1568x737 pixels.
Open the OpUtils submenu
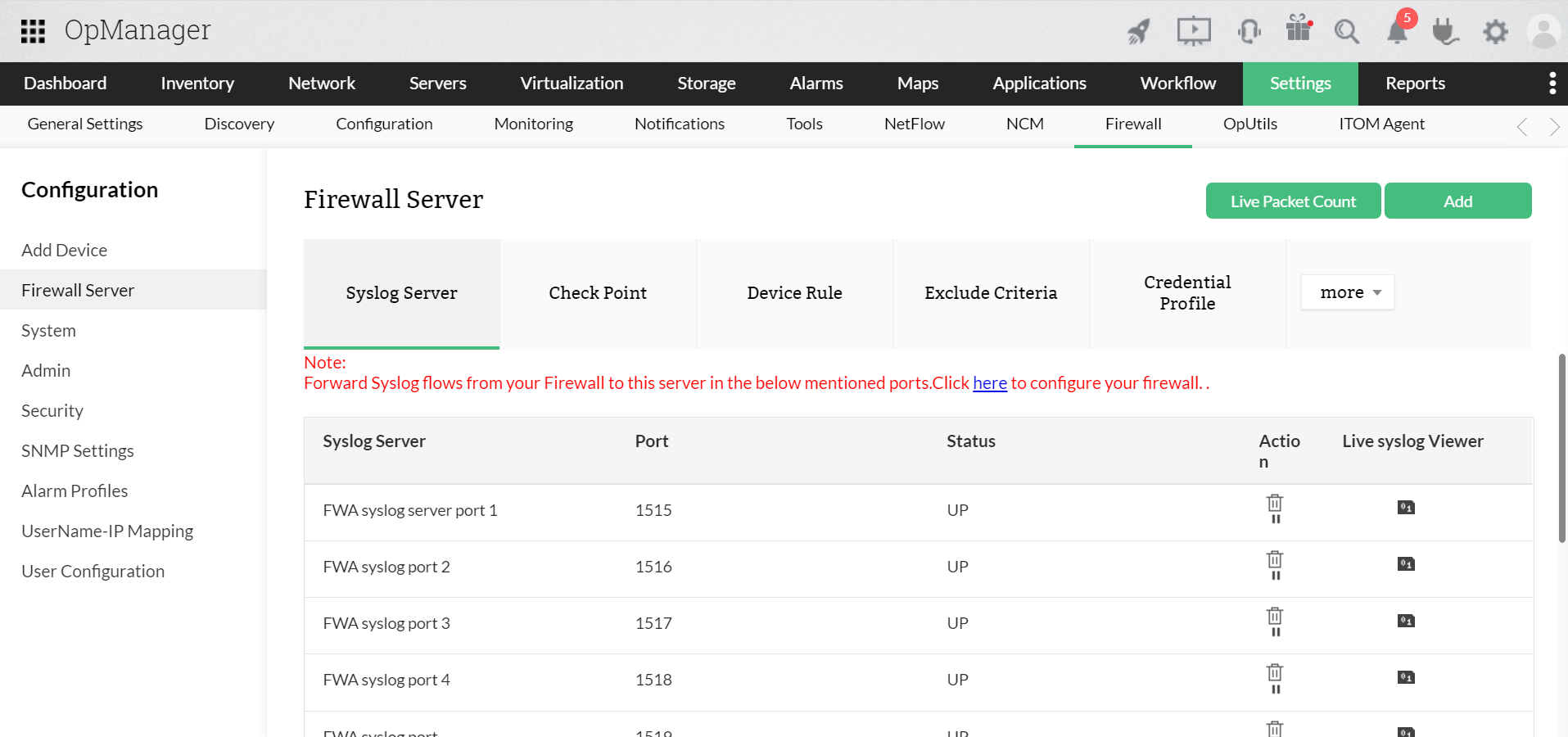pos(1250,124)
